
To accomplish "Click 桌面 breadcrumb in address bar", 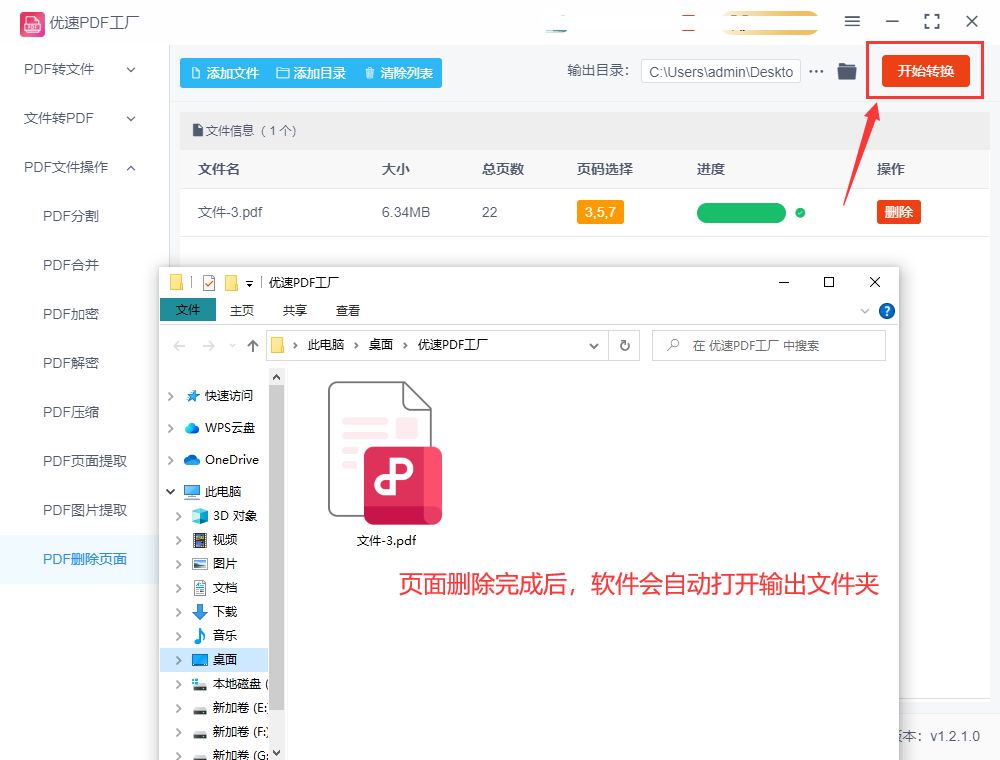I will pyautogui.click(x=381, y=345).
